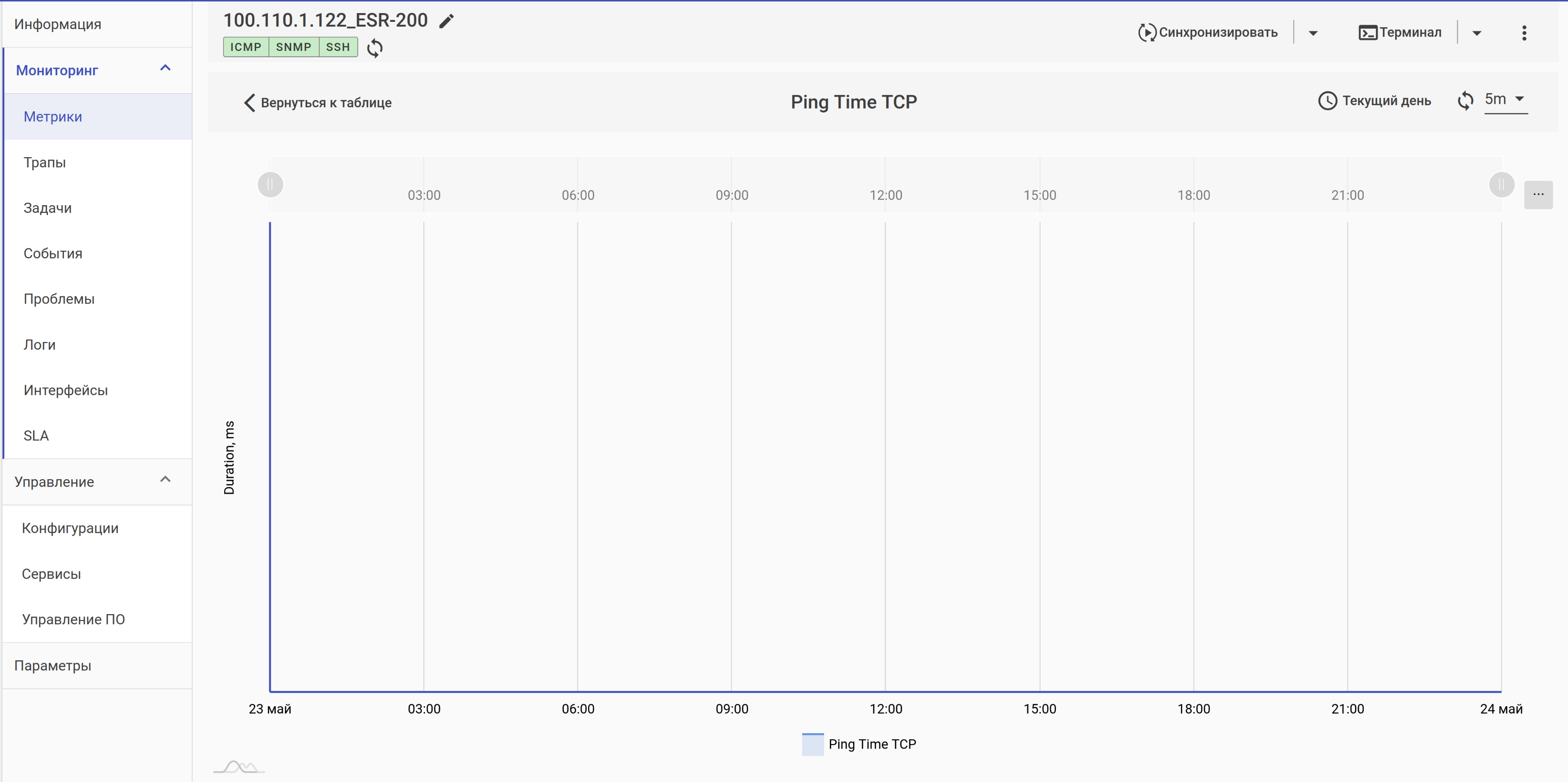Image resolution: width=1568 pixels, height=782 pixels.
Task: Click the pencil edit device name icon
Action: tap(446, 21)
